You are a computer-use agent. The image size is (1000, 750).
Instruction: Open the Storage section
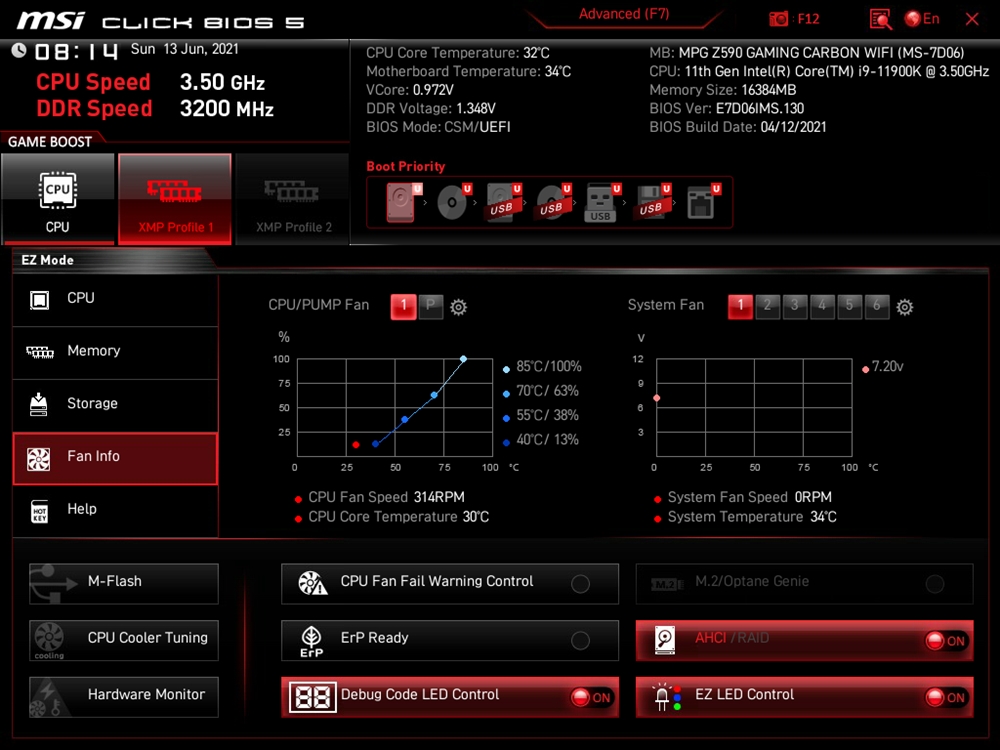pos(115,405)
